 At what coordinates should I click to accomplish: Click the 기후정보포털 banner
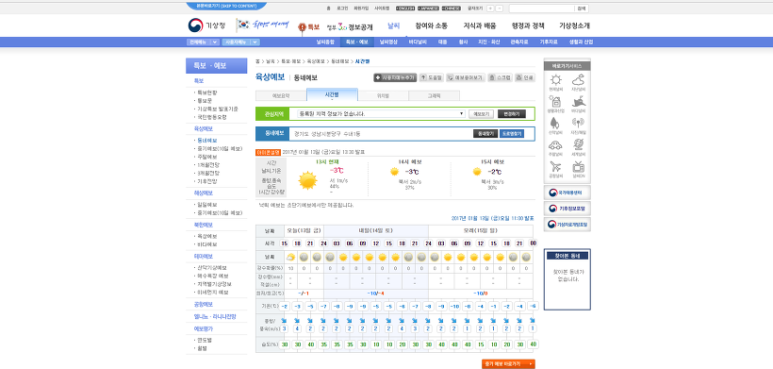[567, 208]
